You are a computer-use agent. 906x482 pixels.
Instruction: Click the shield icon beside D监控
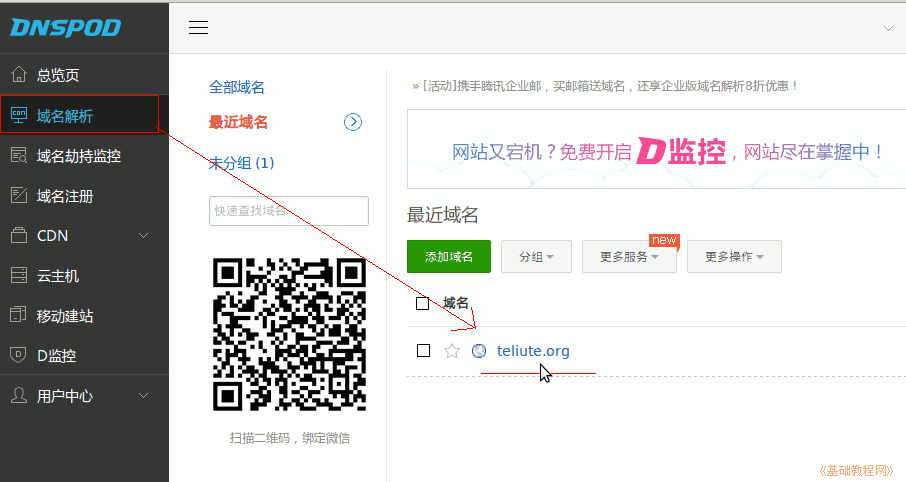pyautogui.click(x=19, y=355)
